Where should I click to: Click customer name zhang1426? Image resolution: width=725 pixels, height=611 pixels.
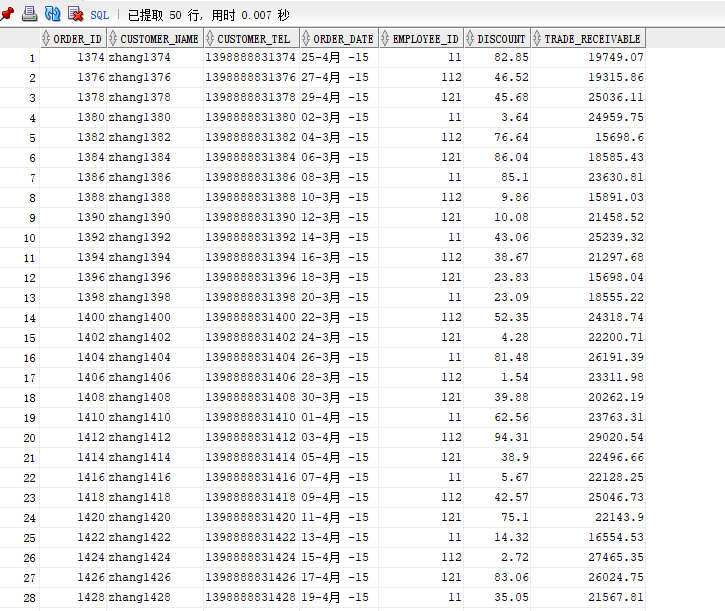[x=155, y=577]
